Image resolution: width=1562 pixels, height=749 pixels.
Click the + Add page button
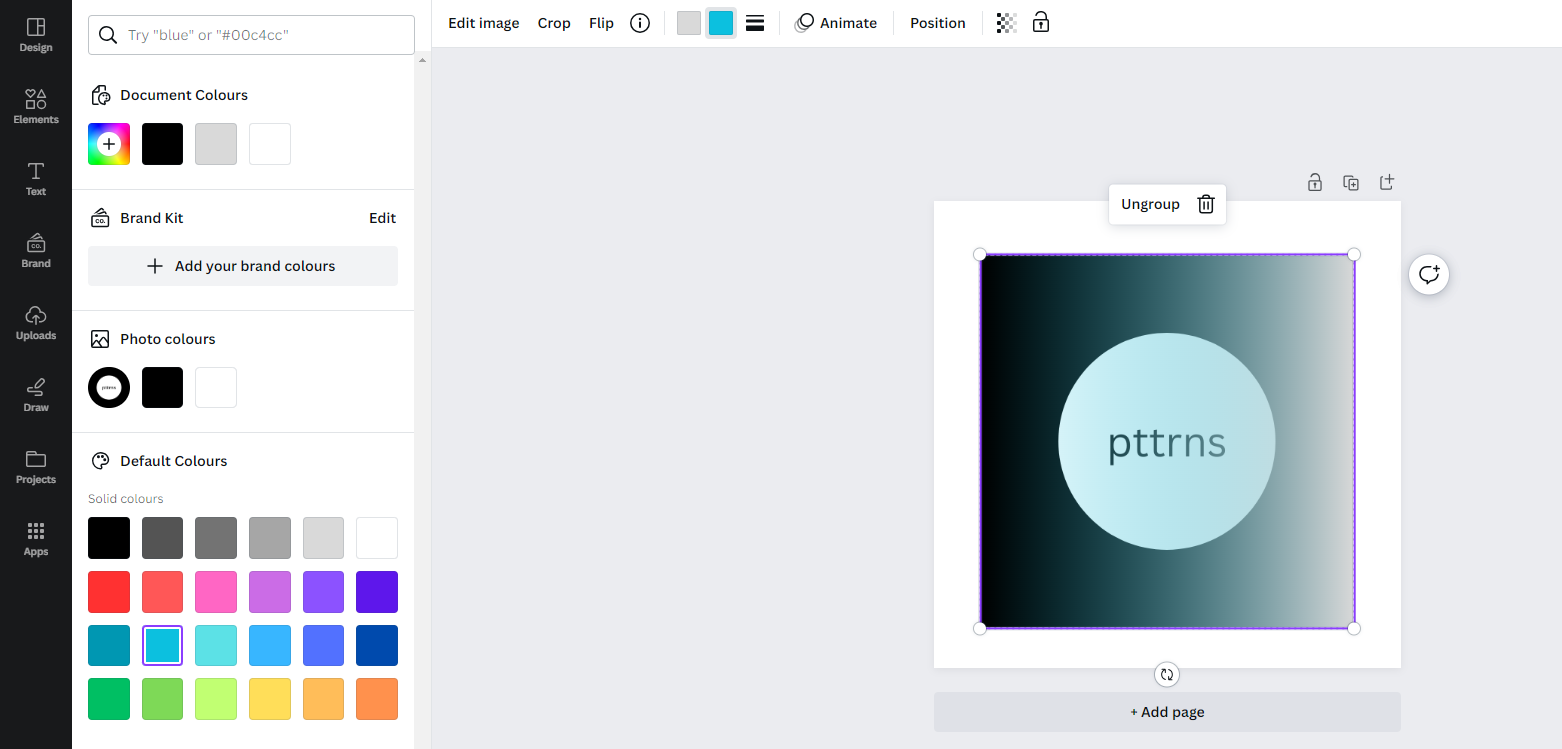1167,712
